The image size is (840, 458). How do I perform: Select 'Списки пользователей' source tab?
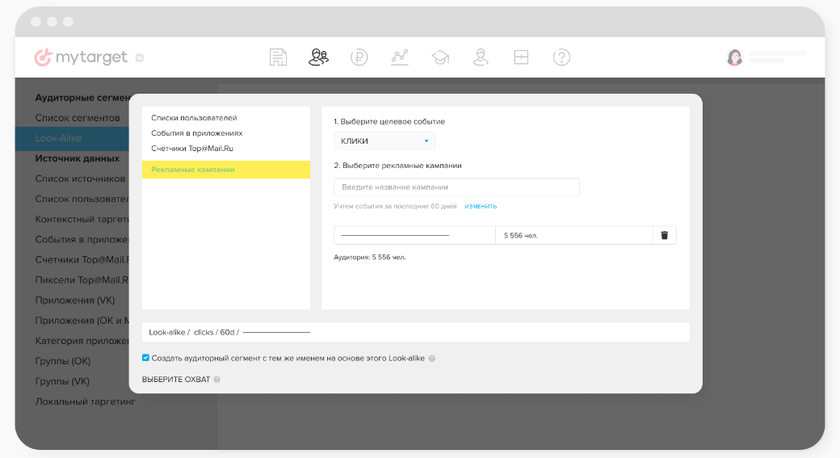click(194, 118)
